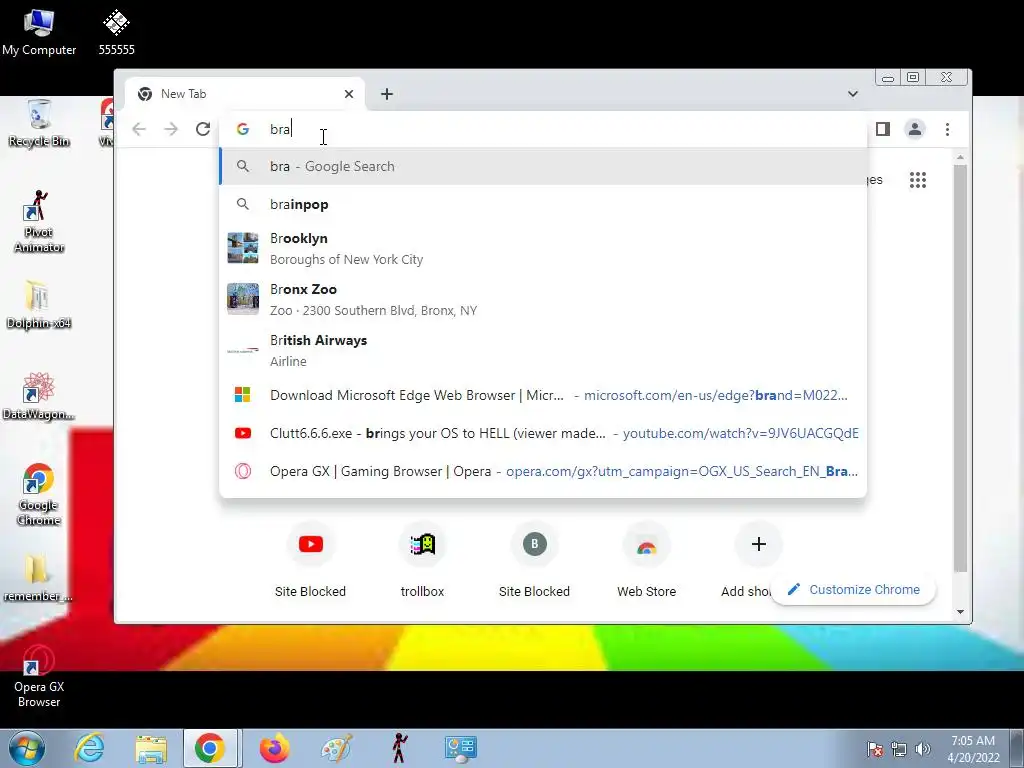Click Customize Chrome button
The width and height of the screenshot is (1024, 768).
tap(854, 589)
